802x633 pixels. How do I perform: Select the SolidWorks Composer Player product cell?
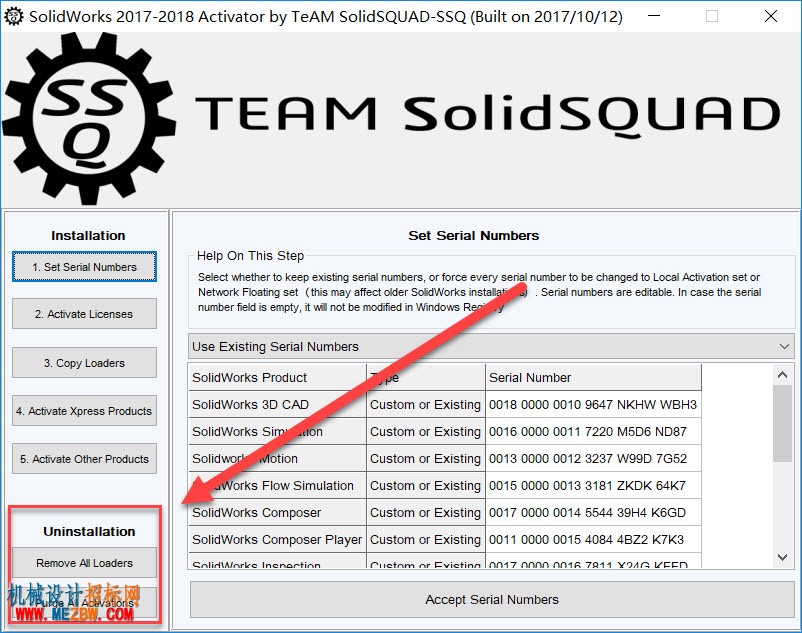coord(278,539)
